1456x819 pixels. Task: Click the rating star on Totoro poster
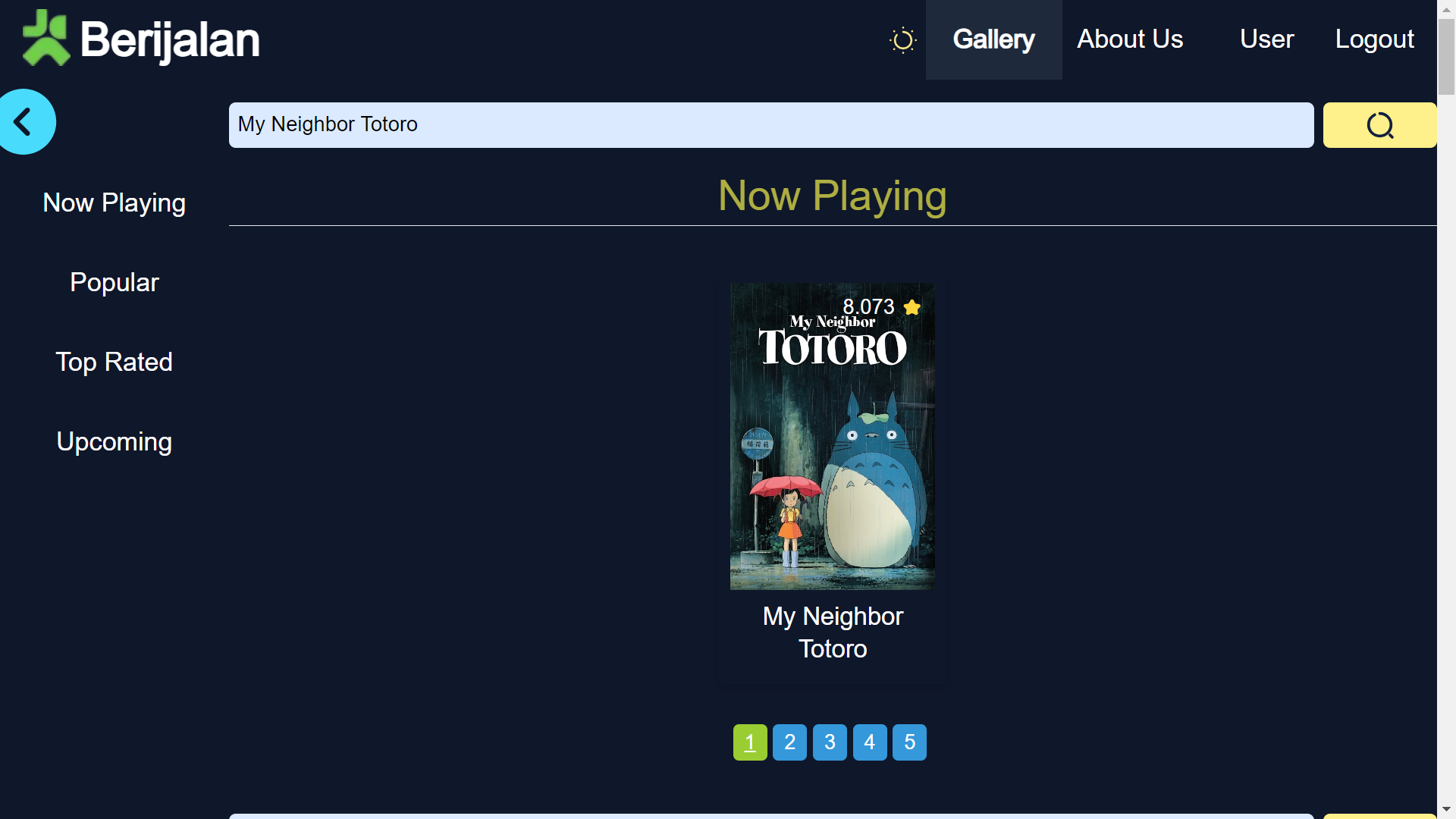pyautogui.click(x=912, y=307)
